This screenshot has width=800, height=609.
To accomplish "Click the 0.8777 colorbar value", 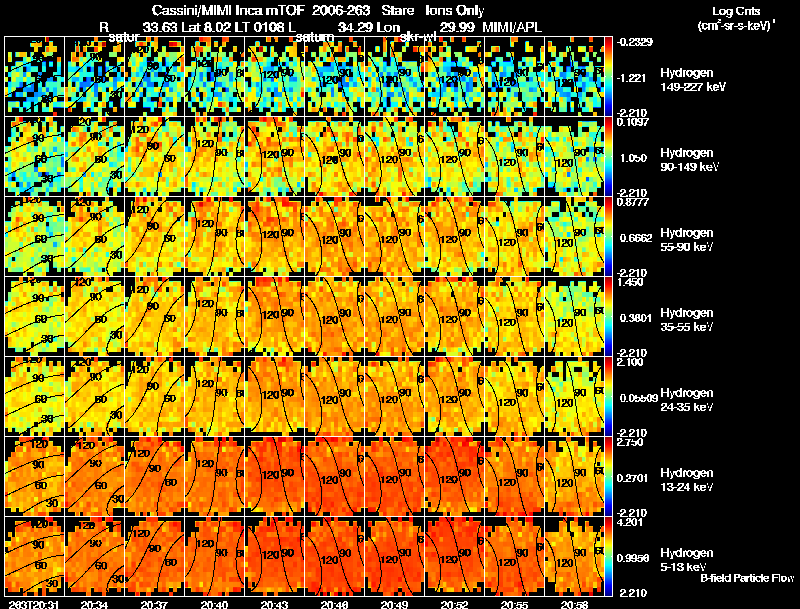I will [x=633, y=202].
